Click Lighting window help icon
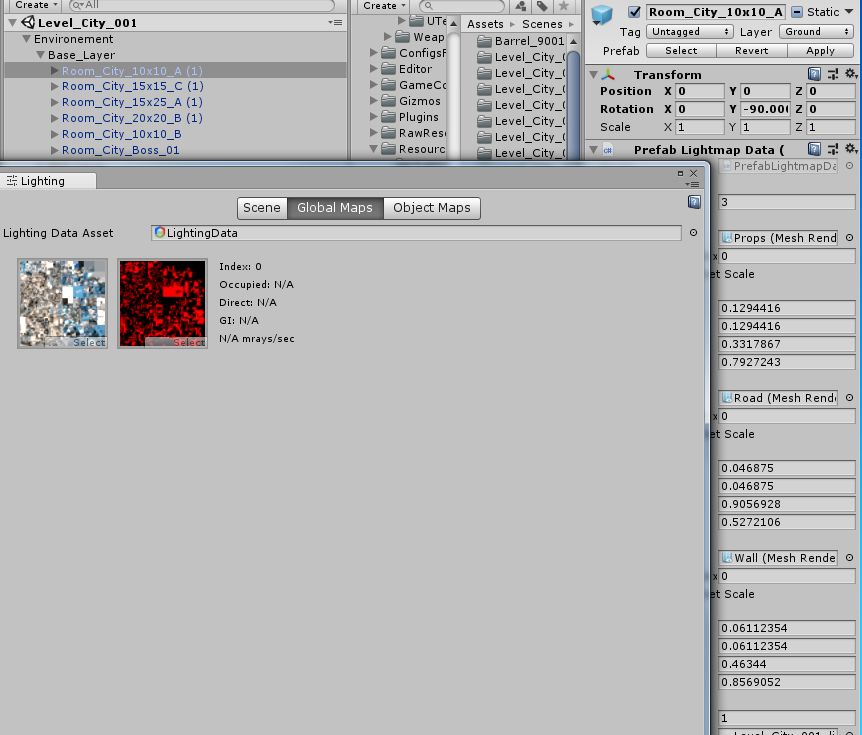 tap(694, 202)
